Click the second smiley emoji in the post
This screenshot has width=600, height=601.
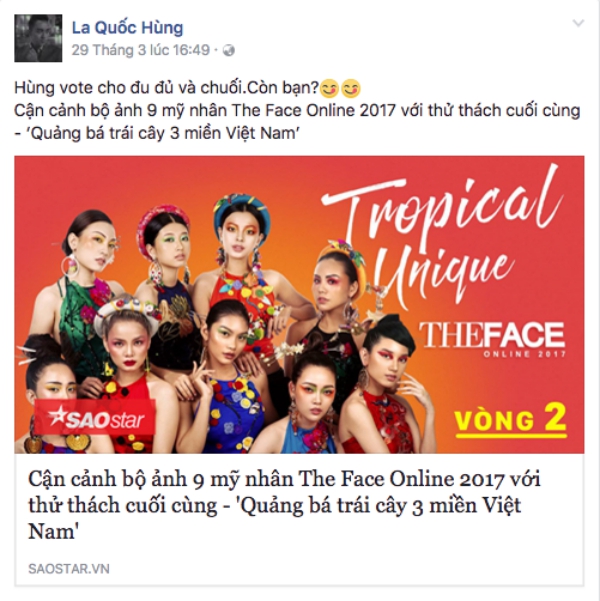[x=351, y=89]
